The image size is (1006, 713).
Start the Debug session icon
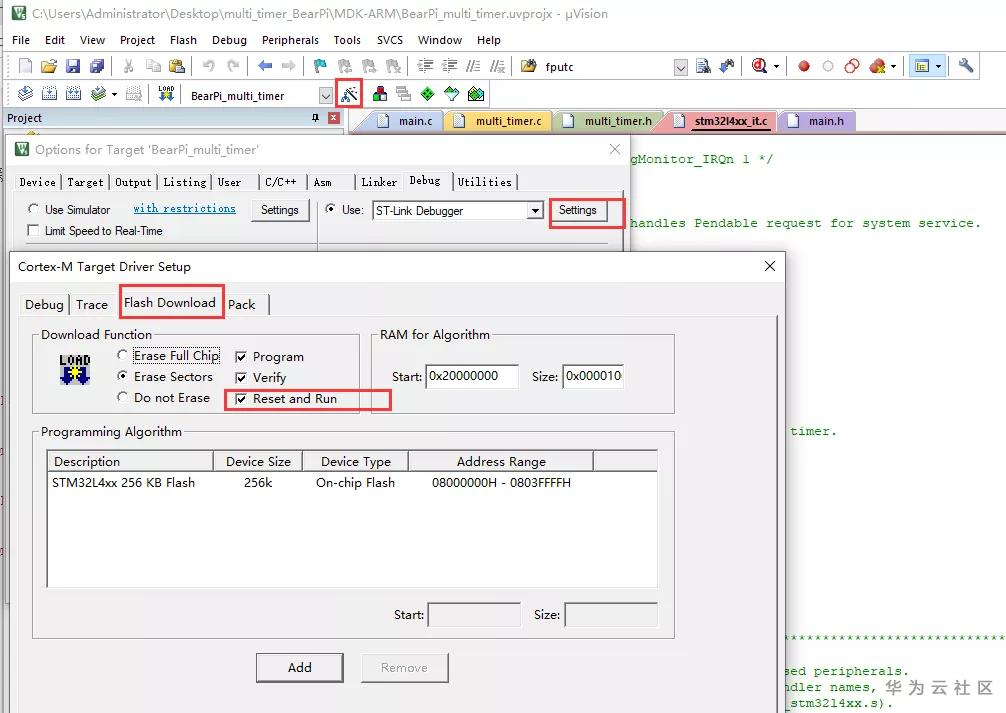click(760, 65)
